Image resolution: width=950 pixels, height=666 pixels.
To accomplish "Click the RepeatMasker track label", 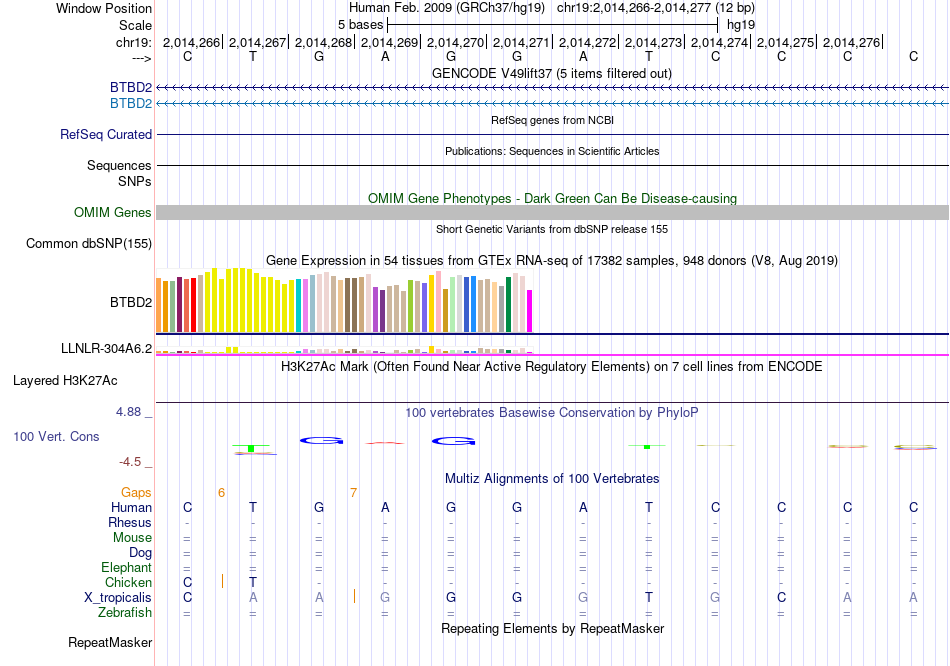I will pos(110,642).
